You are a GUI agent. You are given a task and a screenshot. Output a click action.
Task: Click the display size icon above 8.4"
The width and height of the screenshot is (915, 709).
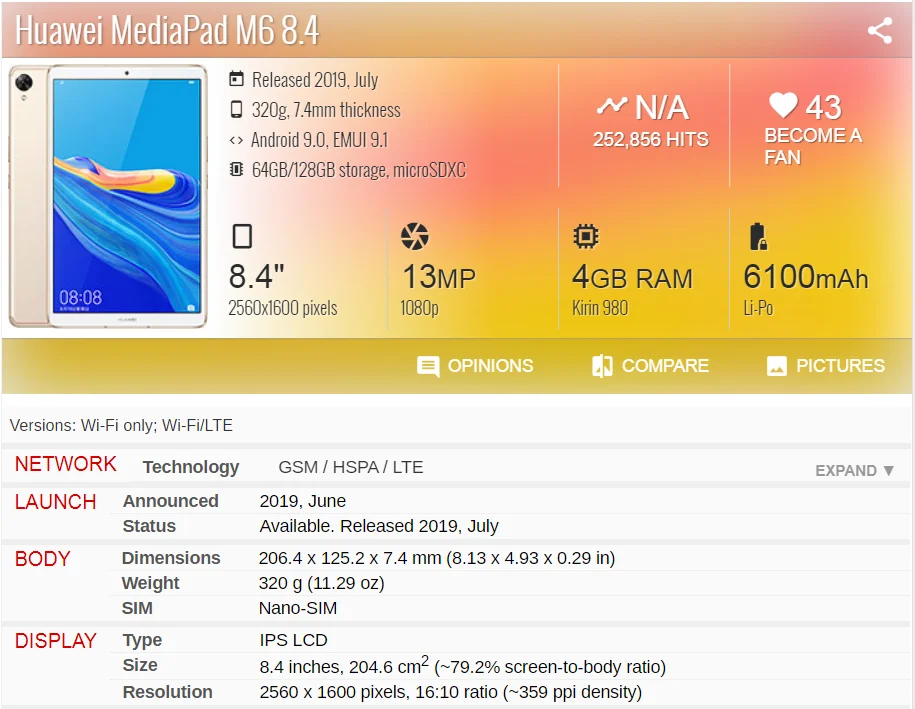pos(242,236)
